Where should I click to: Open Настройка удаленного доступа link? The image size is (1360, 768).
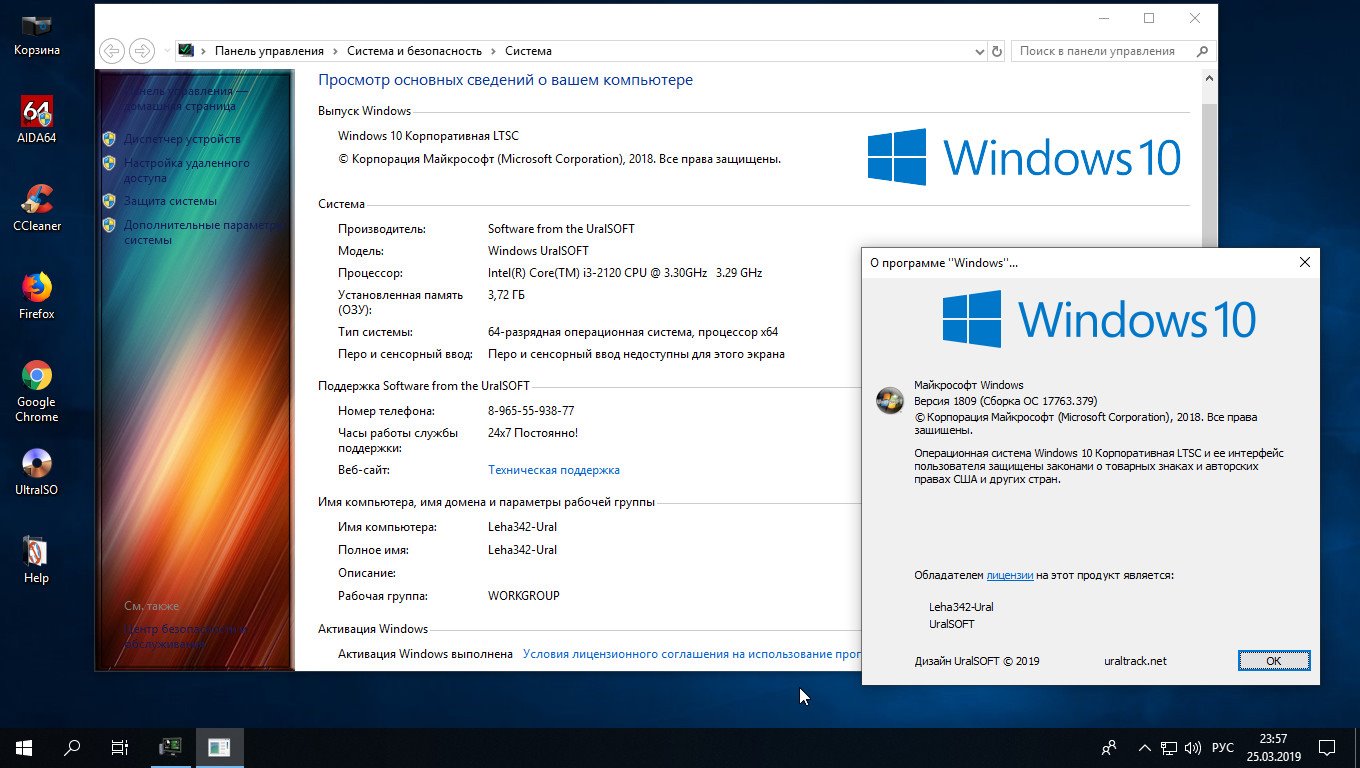[x=187, y=170]
